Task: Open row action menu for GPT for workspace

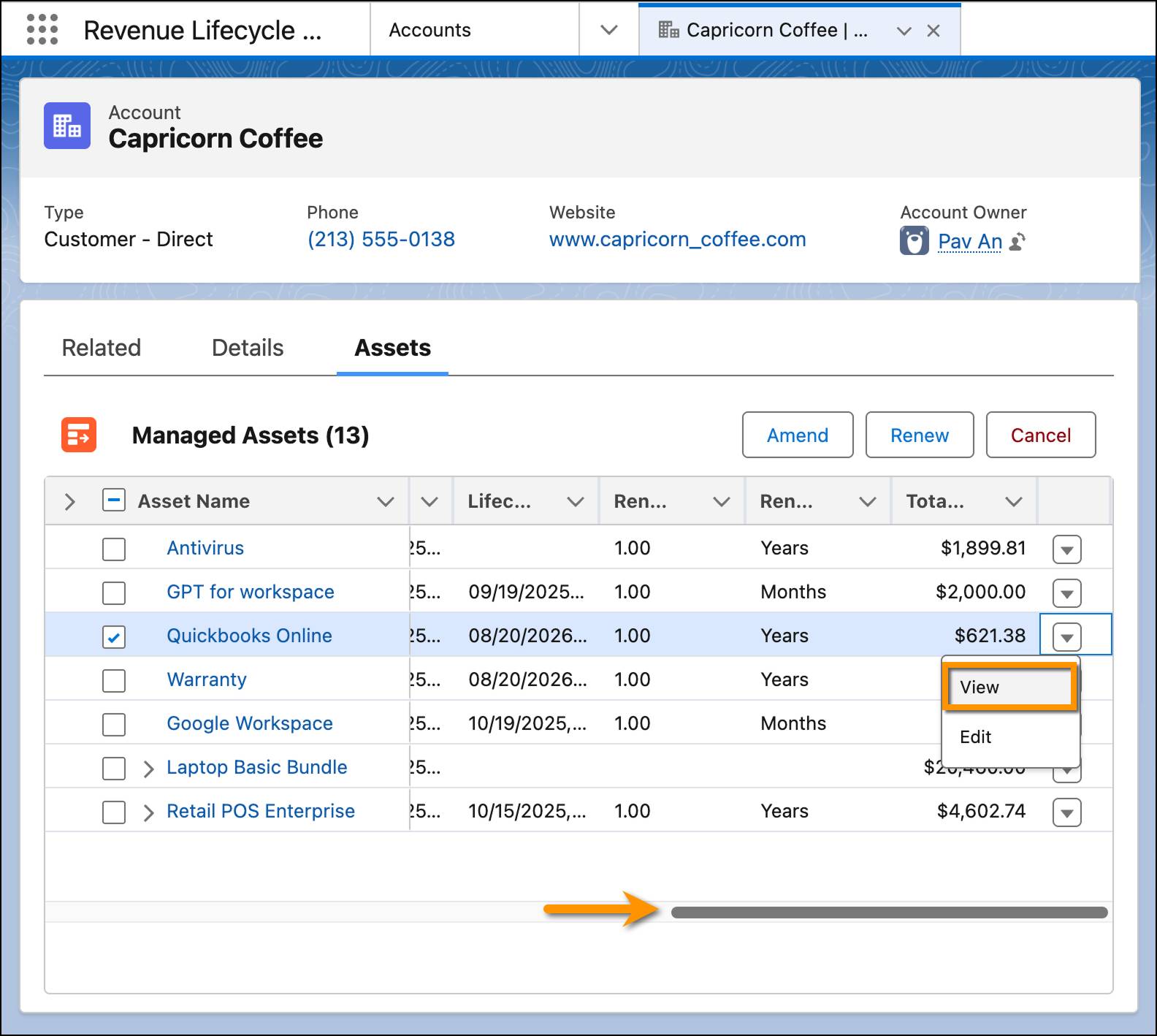Action: pos(1066,593)
